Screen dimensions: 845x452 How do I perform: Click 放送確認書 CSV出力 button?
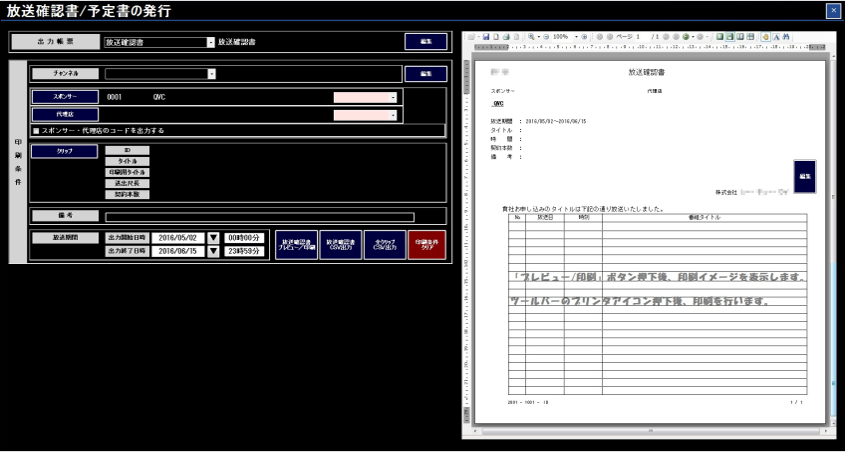(x=341, y=245)
